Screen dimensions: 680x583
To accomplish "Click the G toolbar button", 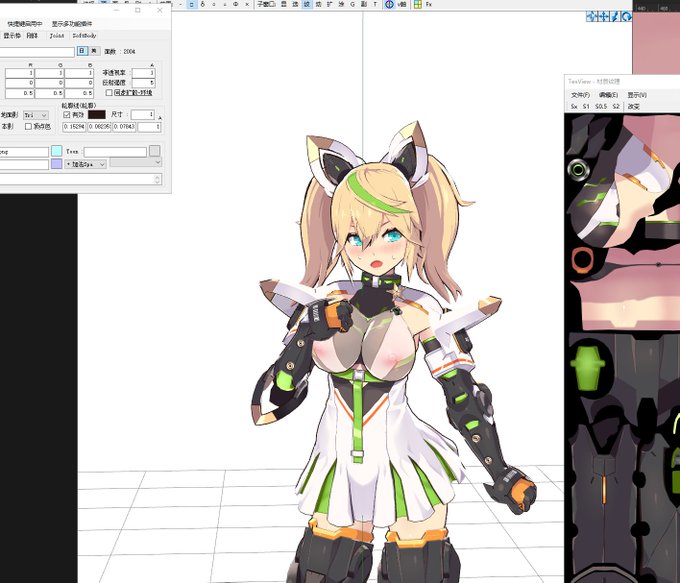I will click(x=352, y=4).
